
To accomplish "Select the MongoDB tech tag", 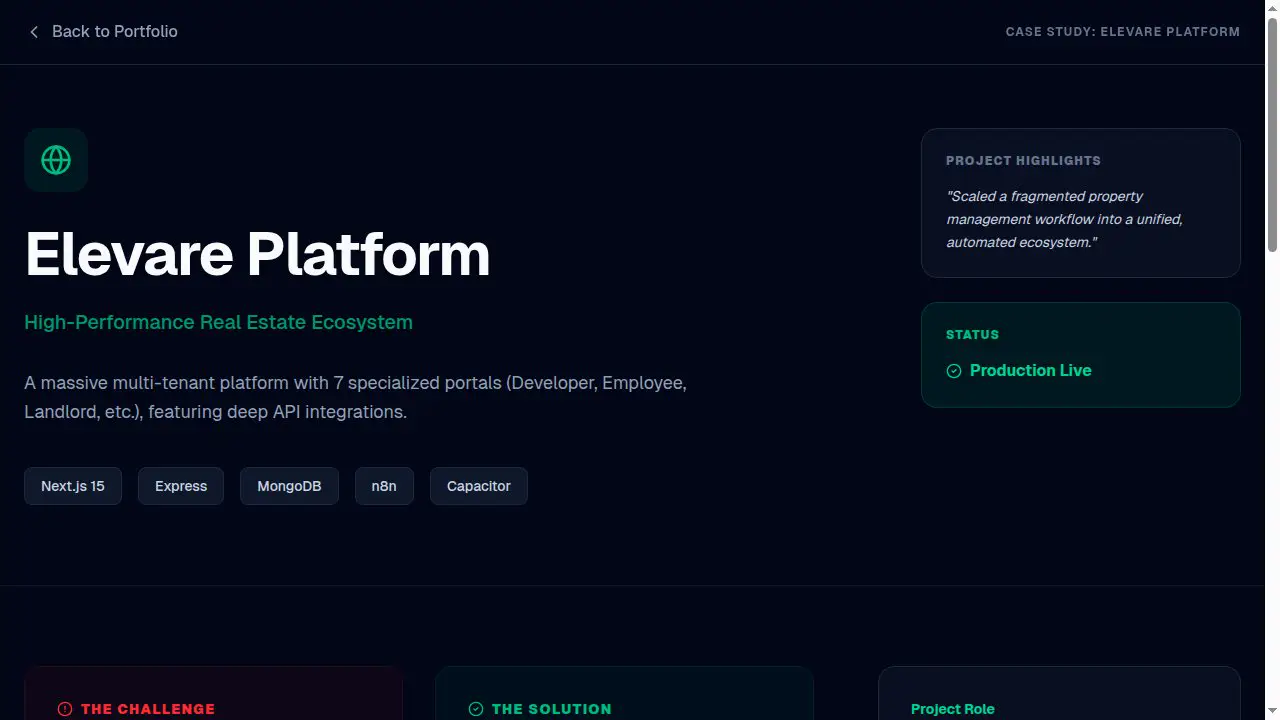I will tap(289, 486).
